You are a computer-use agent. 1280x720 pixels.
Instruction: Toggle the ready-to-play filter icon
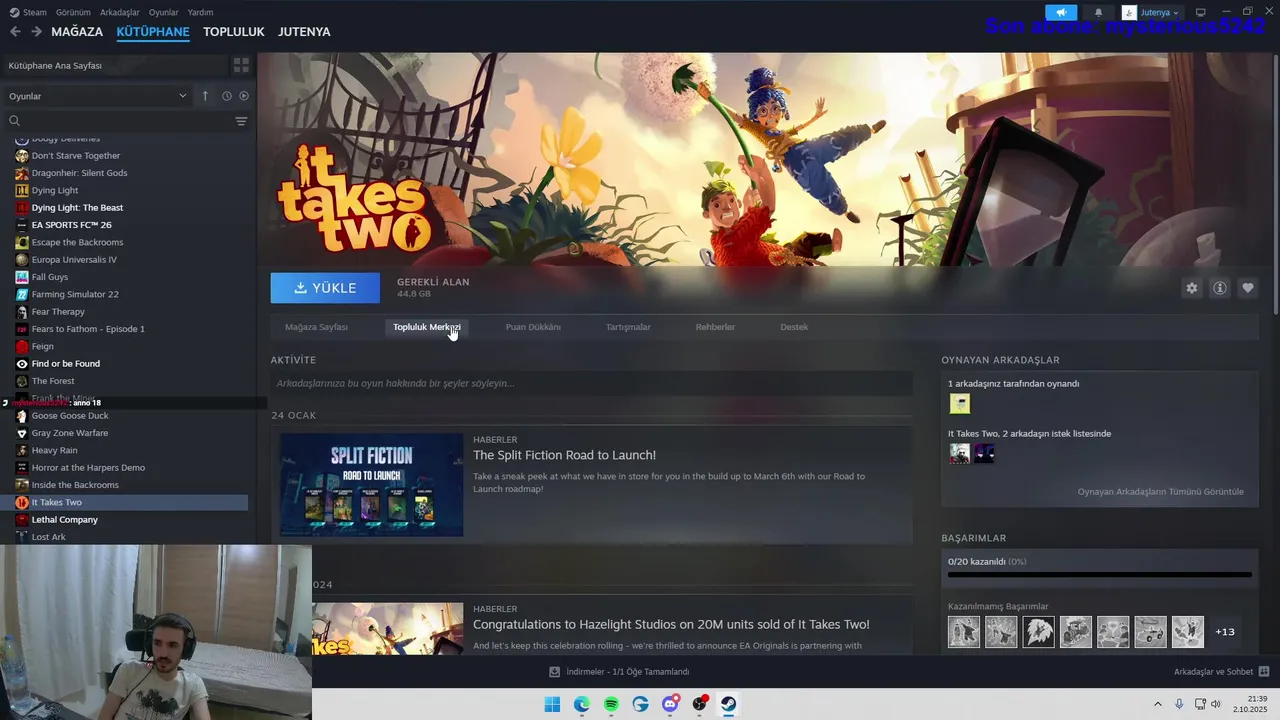click(243, 96)
